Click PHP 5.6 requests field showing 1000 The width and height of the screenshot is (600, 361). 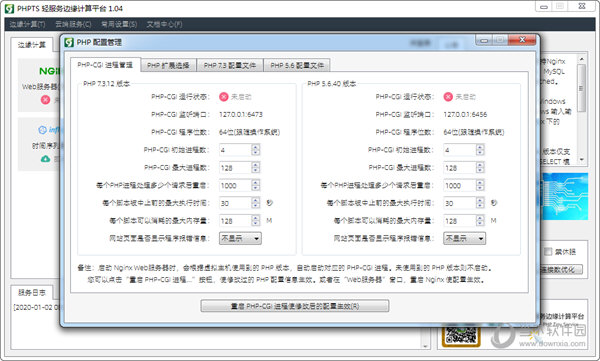click(x=460, y=185)
